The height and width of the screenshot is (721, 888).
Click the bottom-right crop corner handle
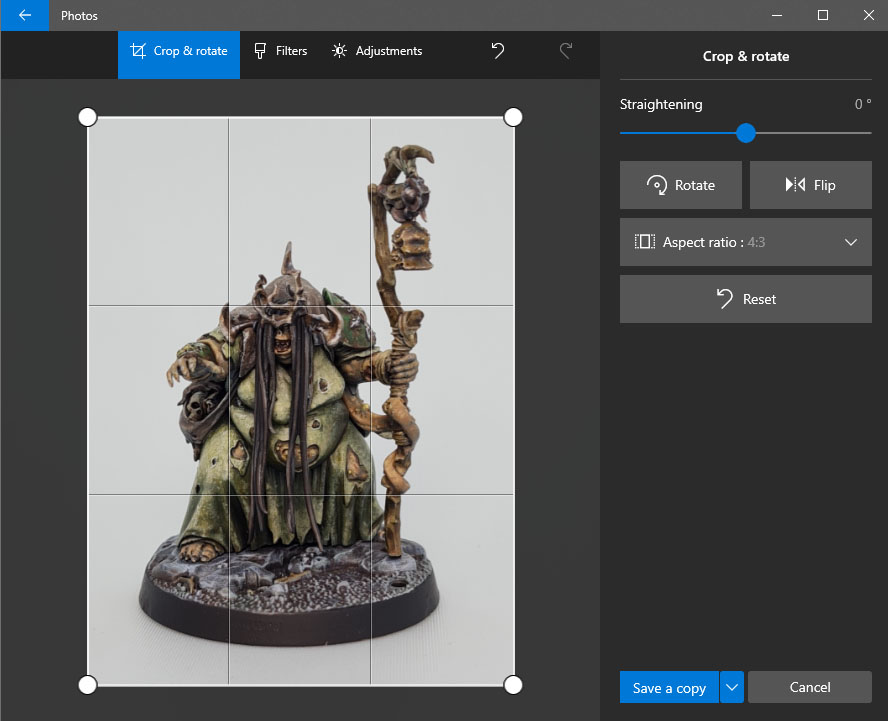coord(513,685)
